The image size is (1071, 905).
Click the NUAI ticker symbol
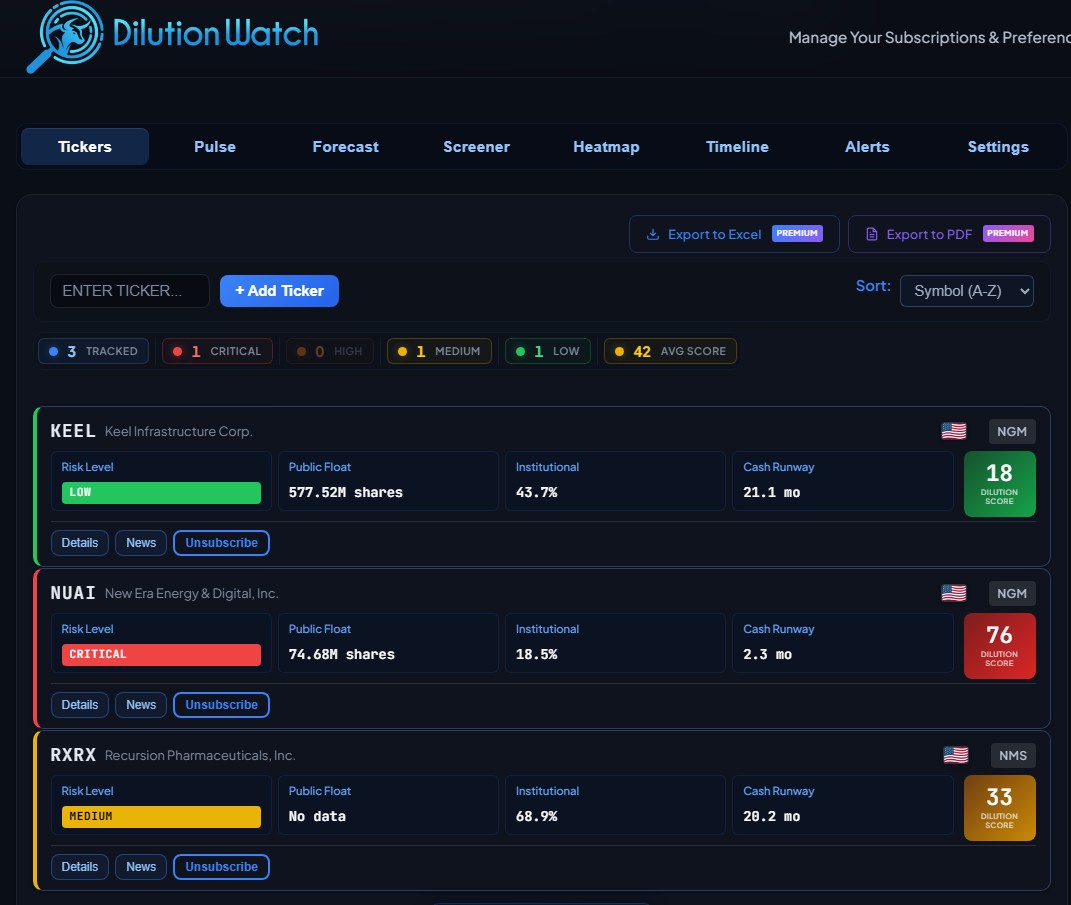pos(72,593)
